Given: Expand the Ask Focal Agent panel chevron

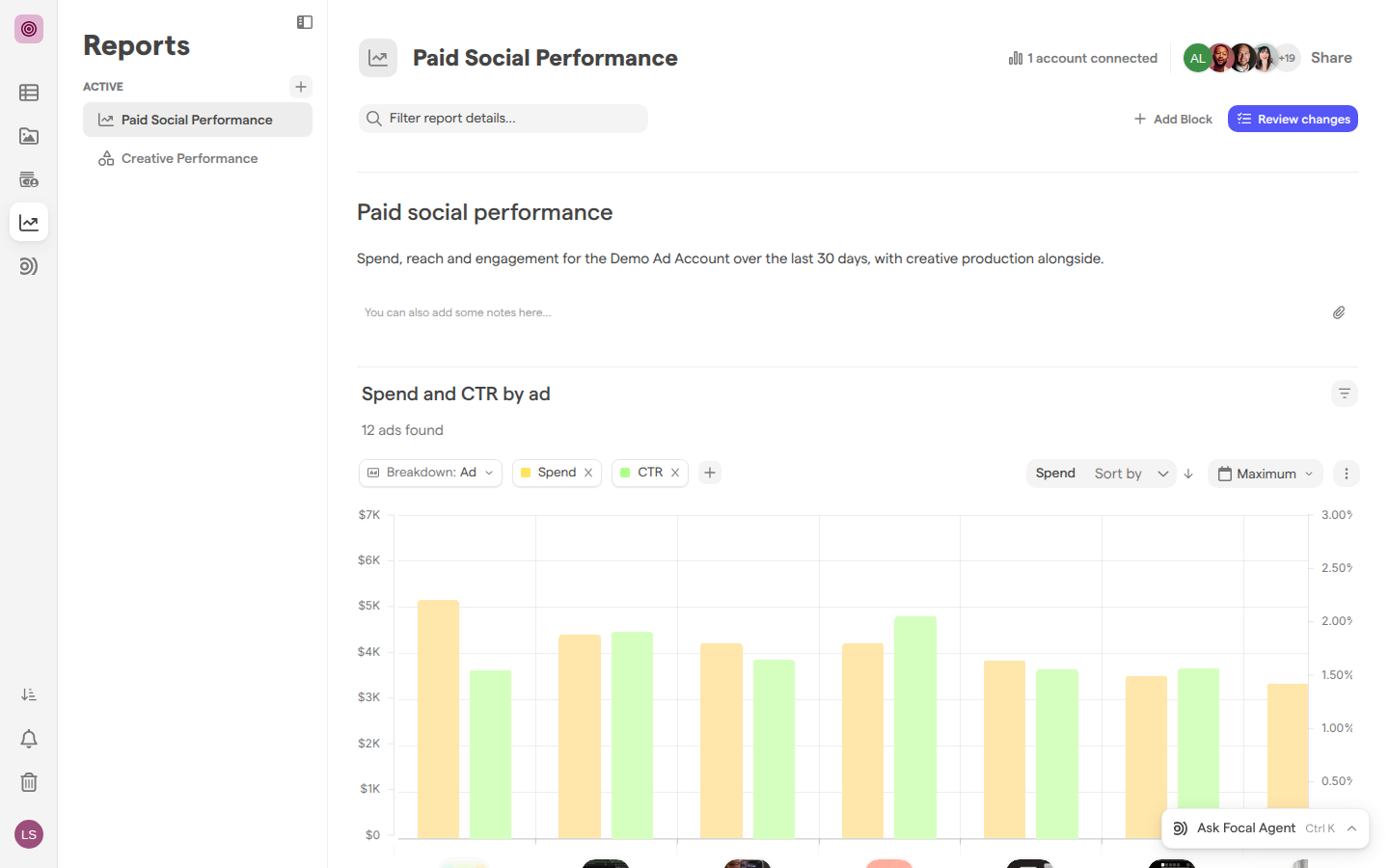Looking at the screenshot, I should [1352, 828].
